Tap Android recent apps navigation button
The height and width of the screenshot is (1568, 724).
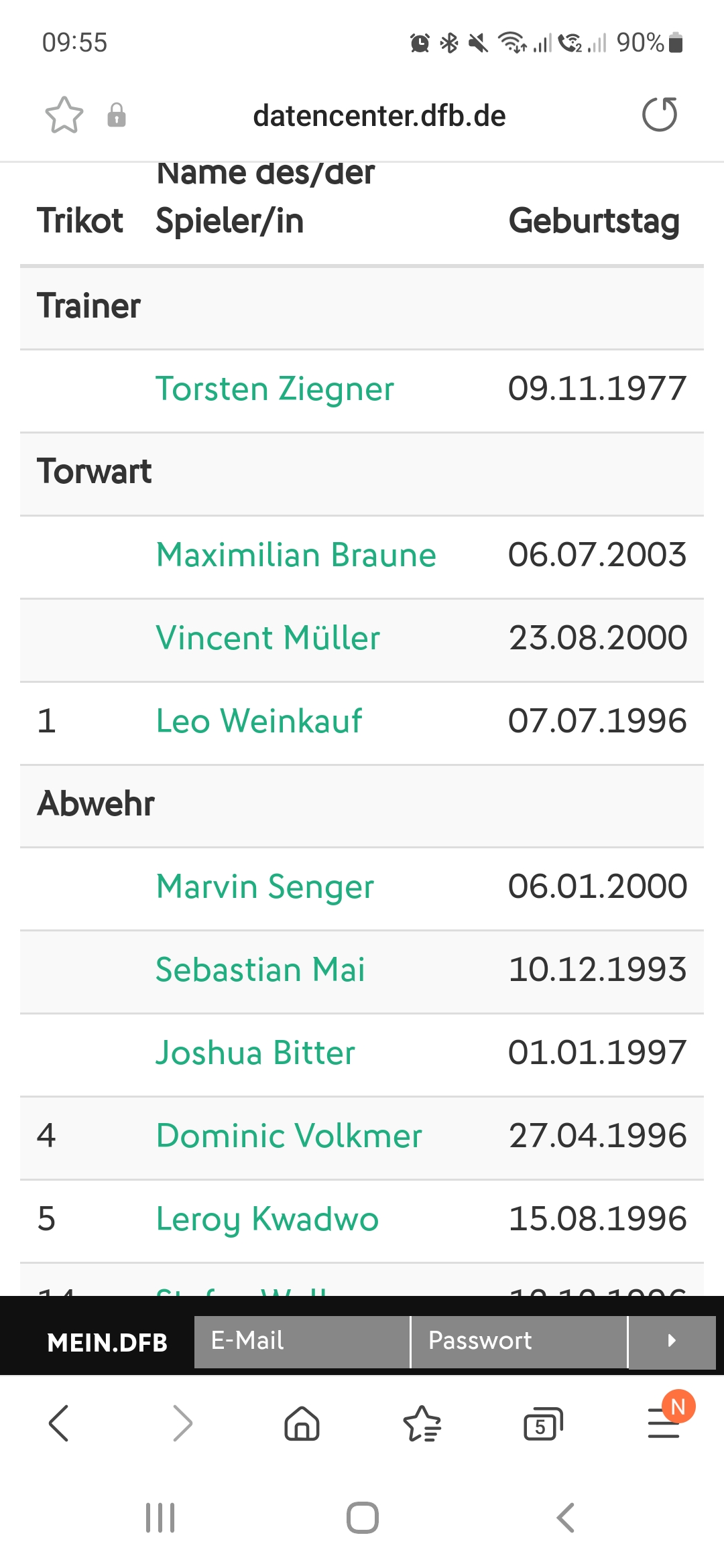click(160, 1517)
